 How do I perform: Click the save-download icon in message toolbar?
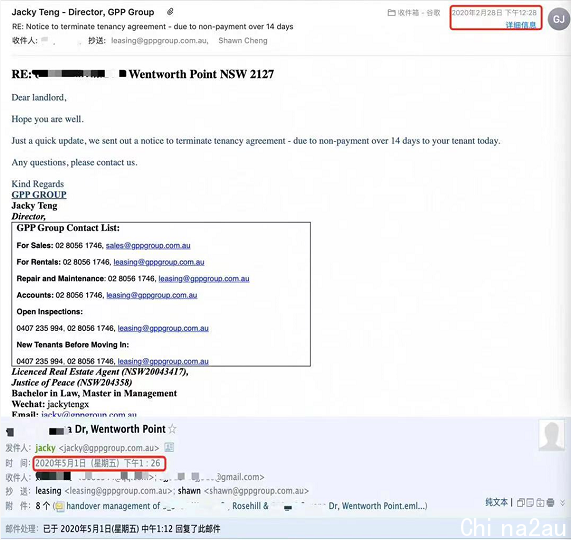(540, 503)
